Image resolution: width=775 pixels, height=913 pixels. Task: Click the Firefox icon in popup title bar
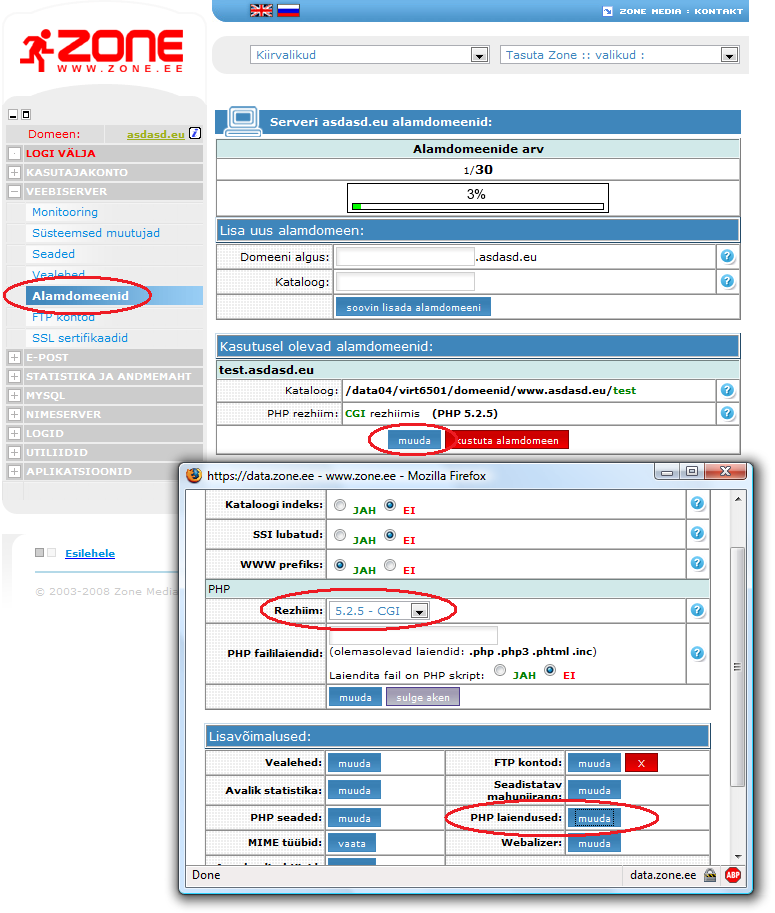coord(194,475)
